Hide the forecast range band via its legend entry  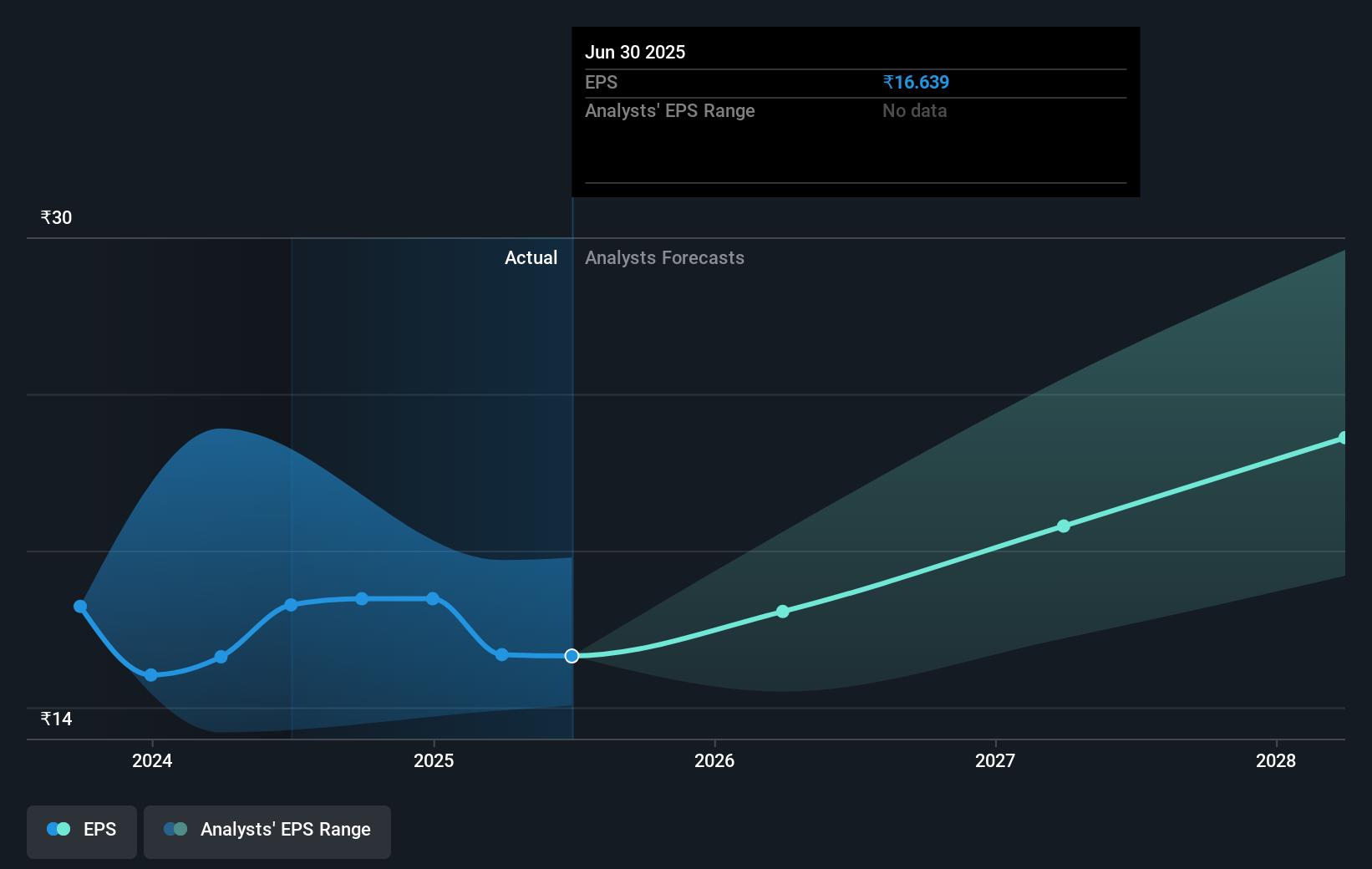point(267,831)
